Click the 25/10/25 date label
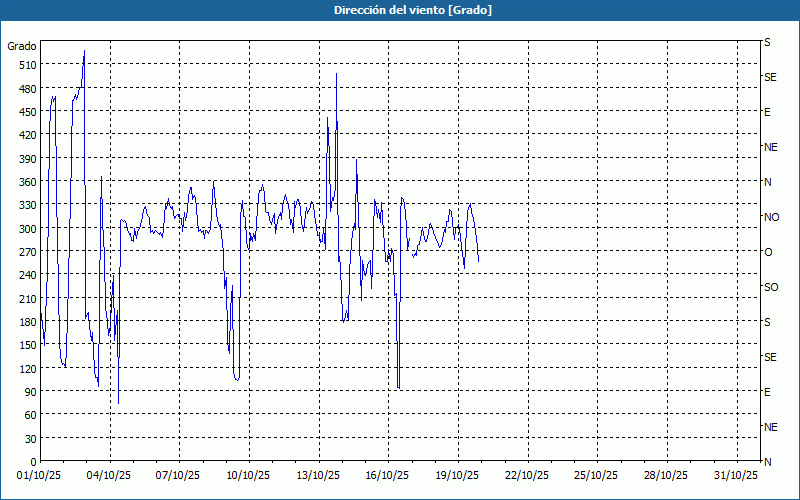The height and width of the screenshot is (500, 800). [x=595, y=475]
